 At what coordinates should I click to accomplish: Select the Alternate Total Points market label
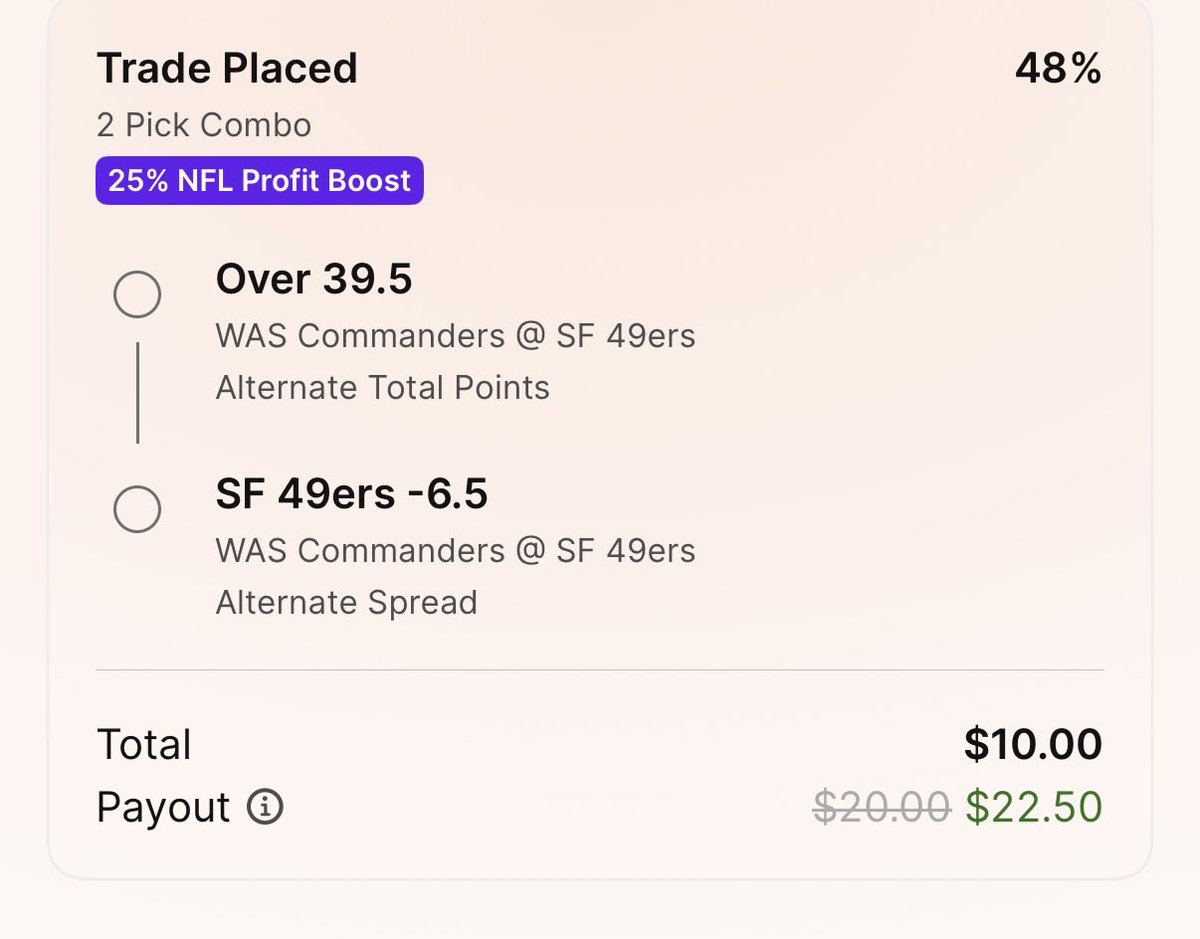[x=383, y=387]
